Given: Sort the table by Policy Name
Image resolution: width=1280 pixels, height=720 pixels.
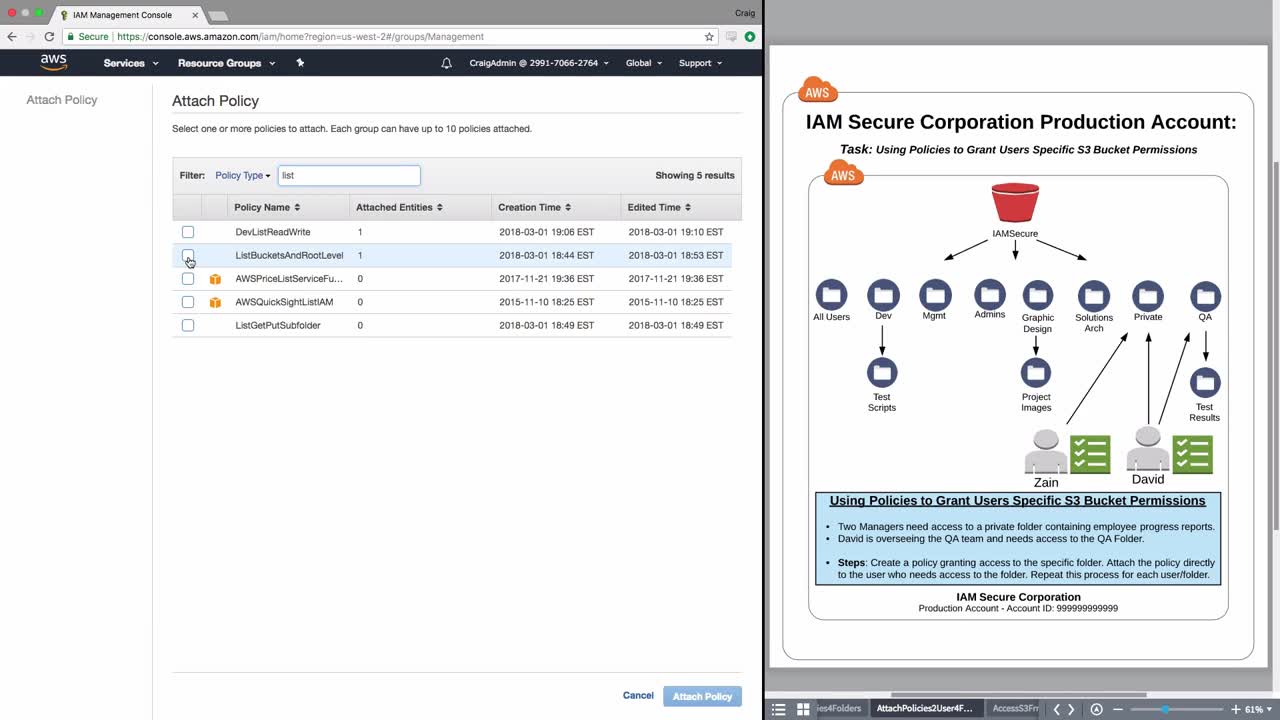Looking at the screenshot, I should [x=267, y=208].
